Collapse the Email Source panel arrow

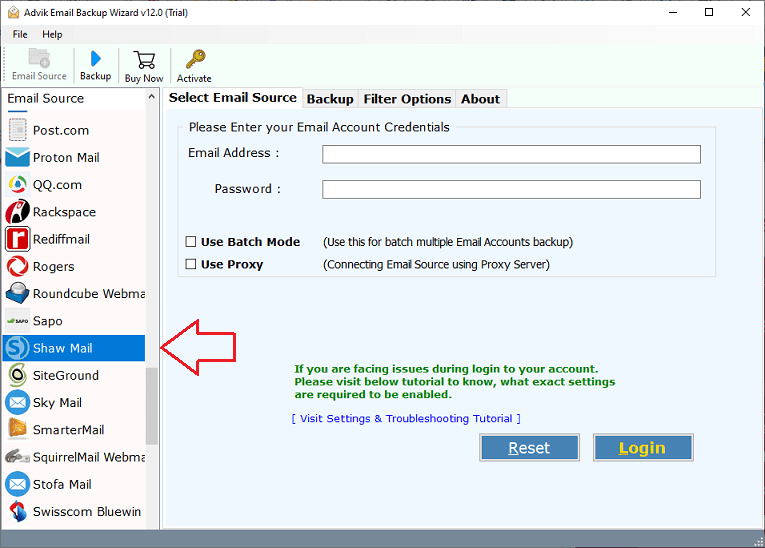click(x=151, y=97)
